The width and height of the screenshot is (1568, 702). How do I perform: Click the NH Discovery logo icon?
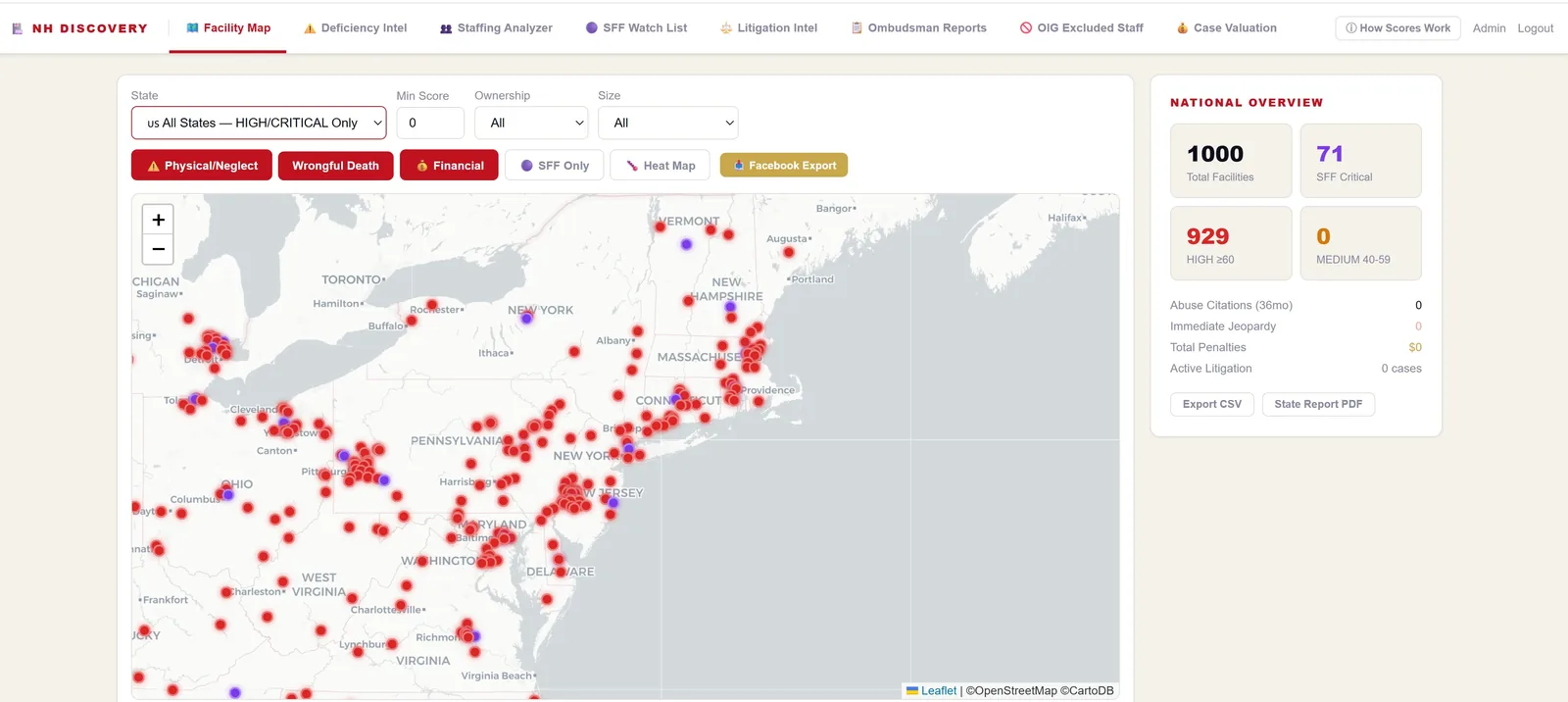click(x=17, y=28)
